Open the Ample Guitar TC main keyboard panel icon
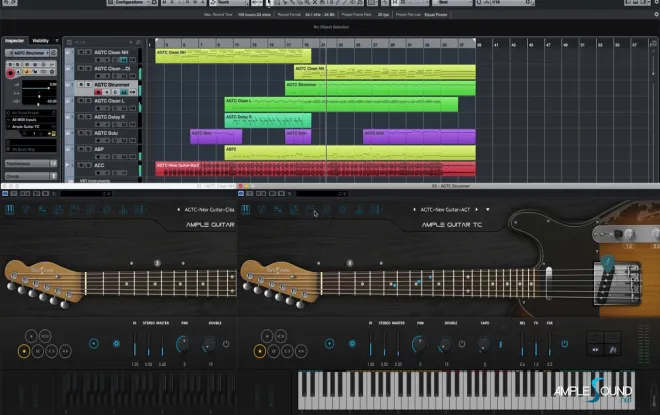660x415 pixels. (245, 210)
